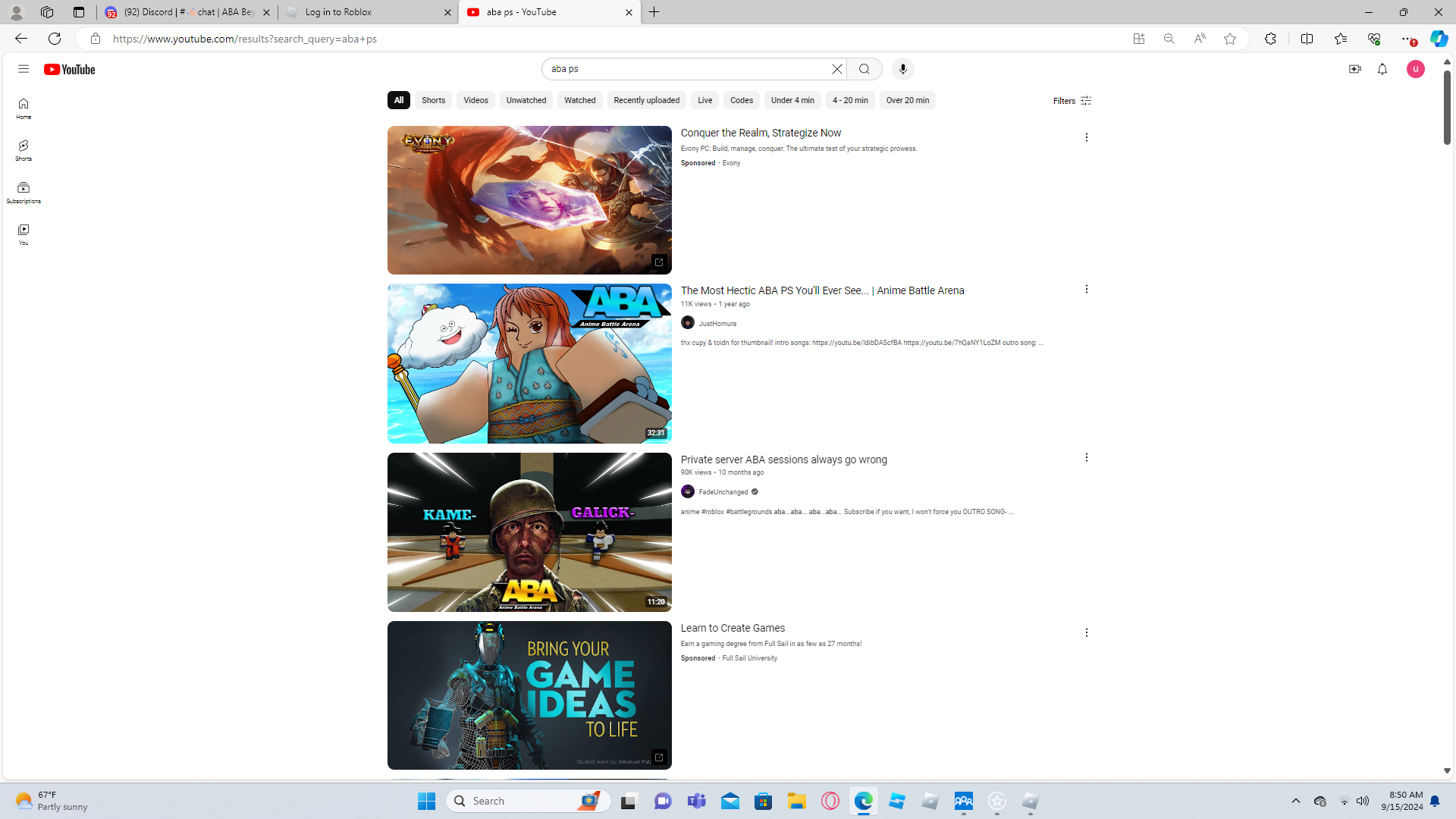Image resolution: width=1456 pixels, height=819 pixels.
Task: Show hidden system tray icons
Action: 1296,801
